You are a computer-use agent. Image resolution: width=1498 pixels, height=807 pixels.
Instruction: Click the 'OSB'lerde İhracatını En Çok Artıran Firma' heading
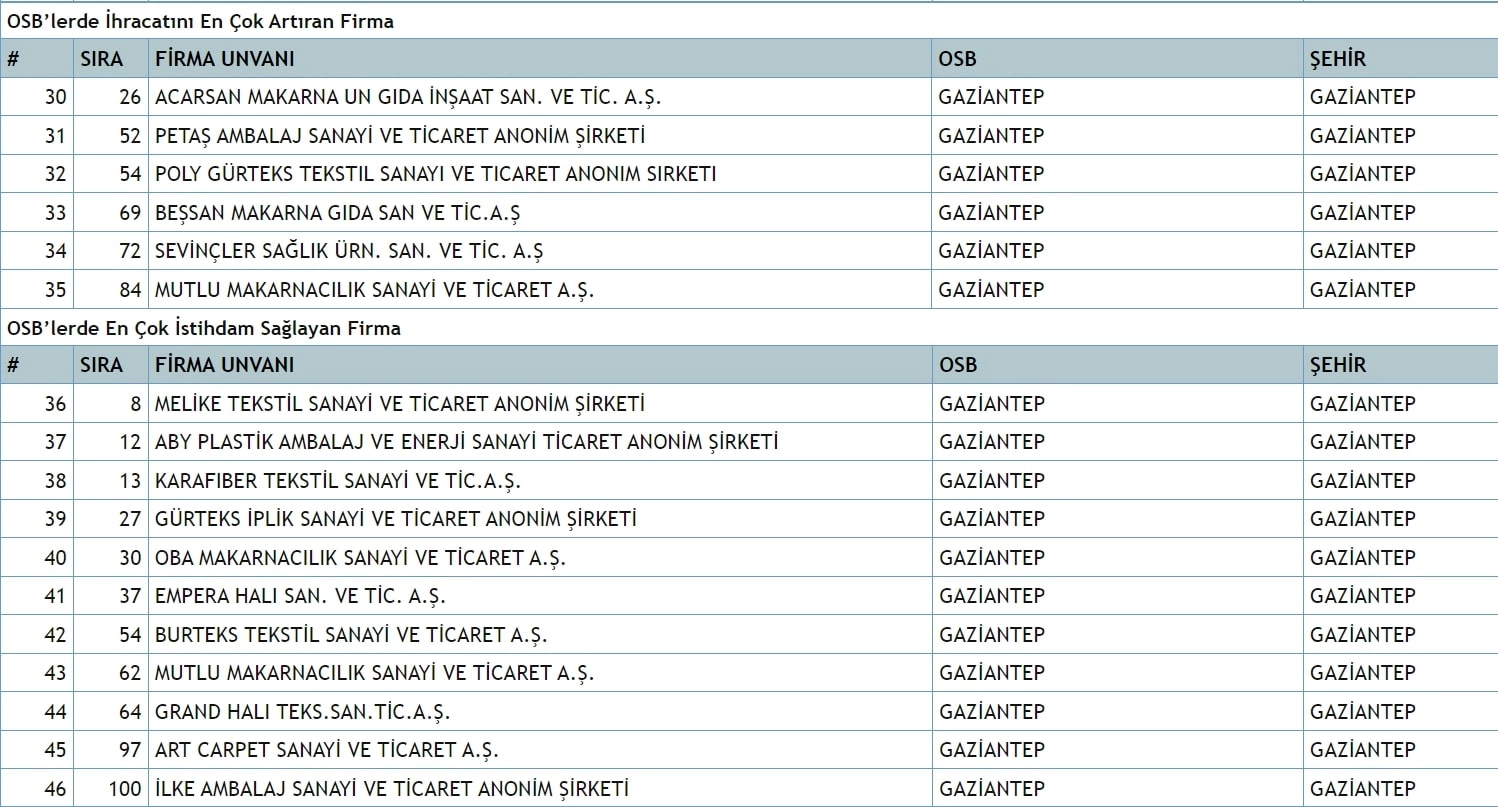tap(200, 21)
